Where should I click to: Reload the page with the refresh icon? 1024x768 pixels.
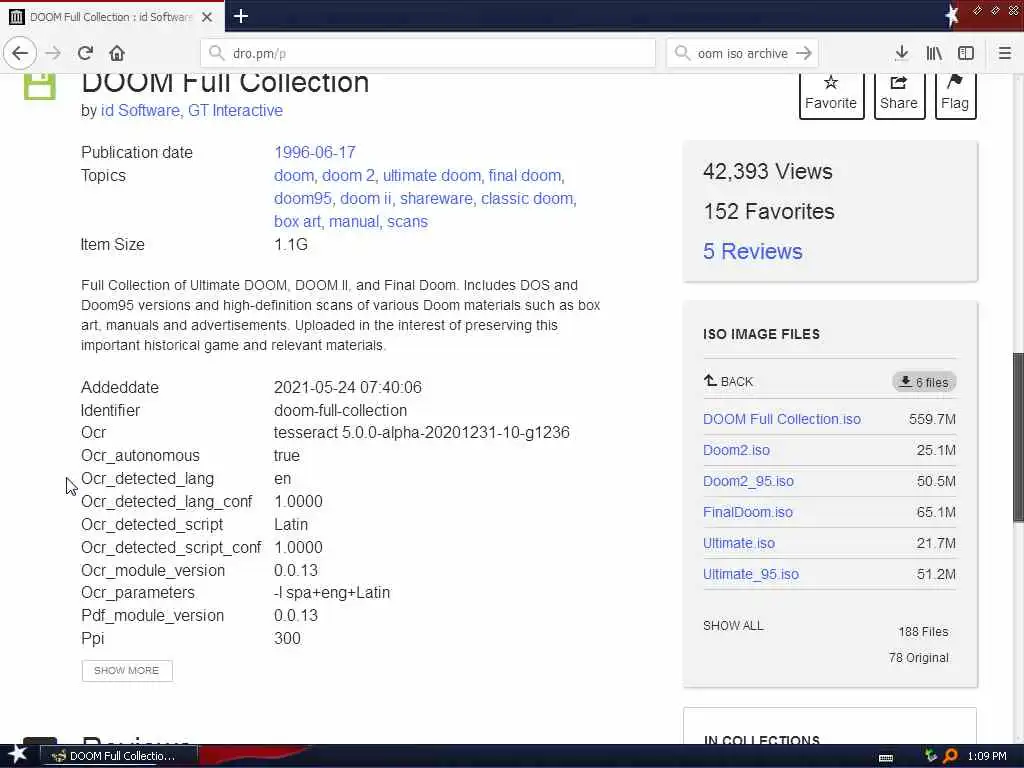pos(85,54)
